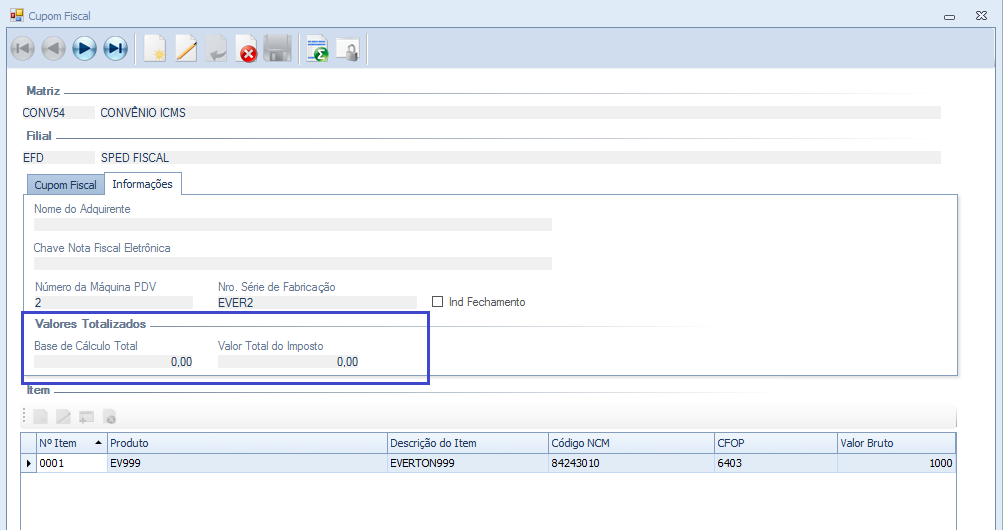Go to first record navigation button
Screen dimensions: 1003x530
click(x=22, y=49)
